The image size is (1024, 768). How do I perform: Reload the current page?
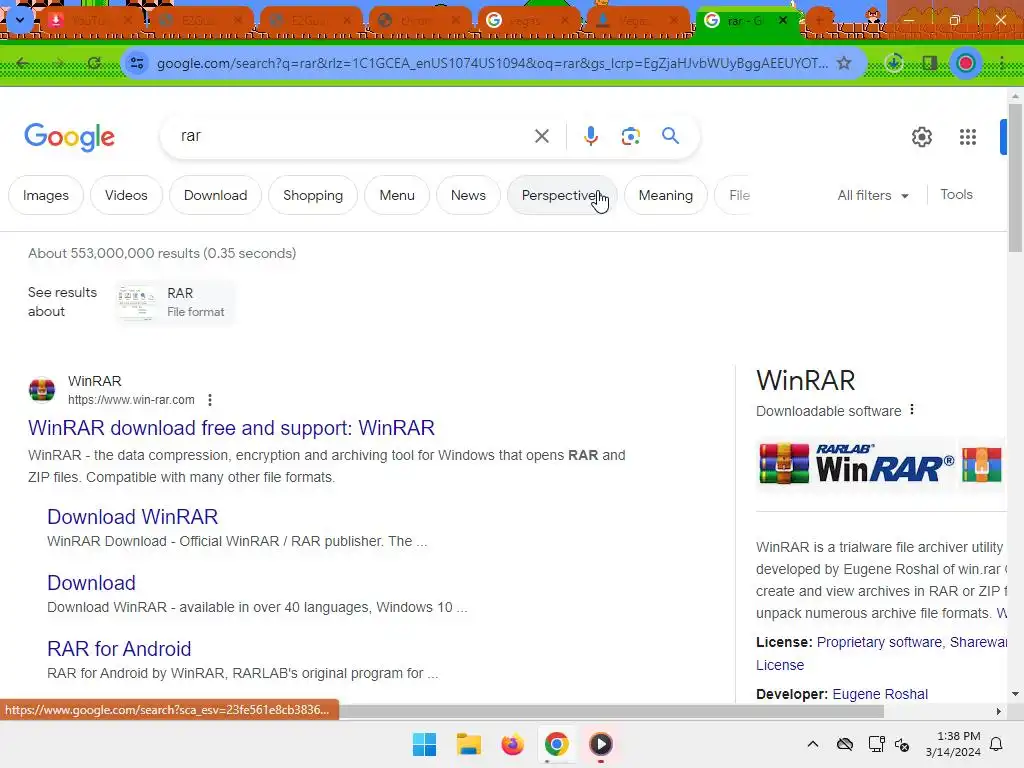(94, 63)
